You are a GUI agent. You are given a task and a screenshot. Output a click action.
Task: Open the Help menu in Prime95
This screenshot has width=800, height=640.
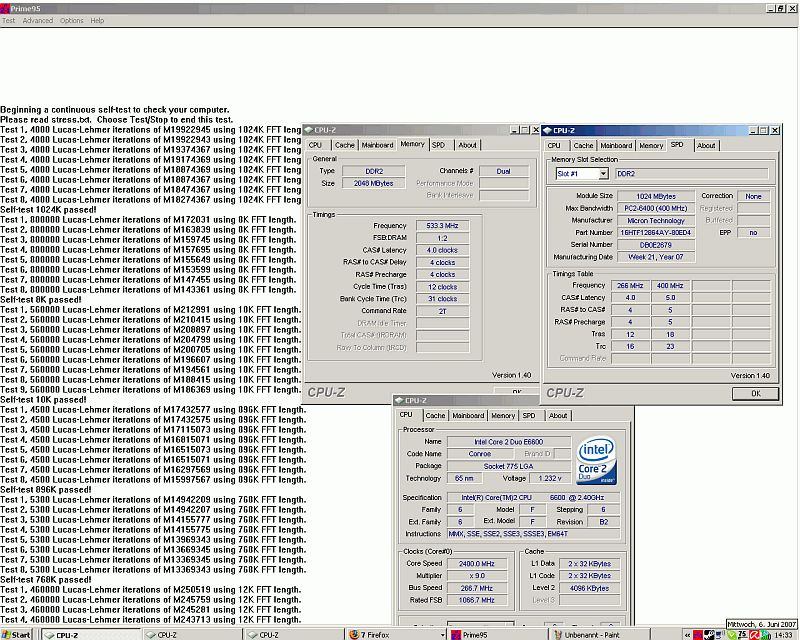(x=97, y=20)
